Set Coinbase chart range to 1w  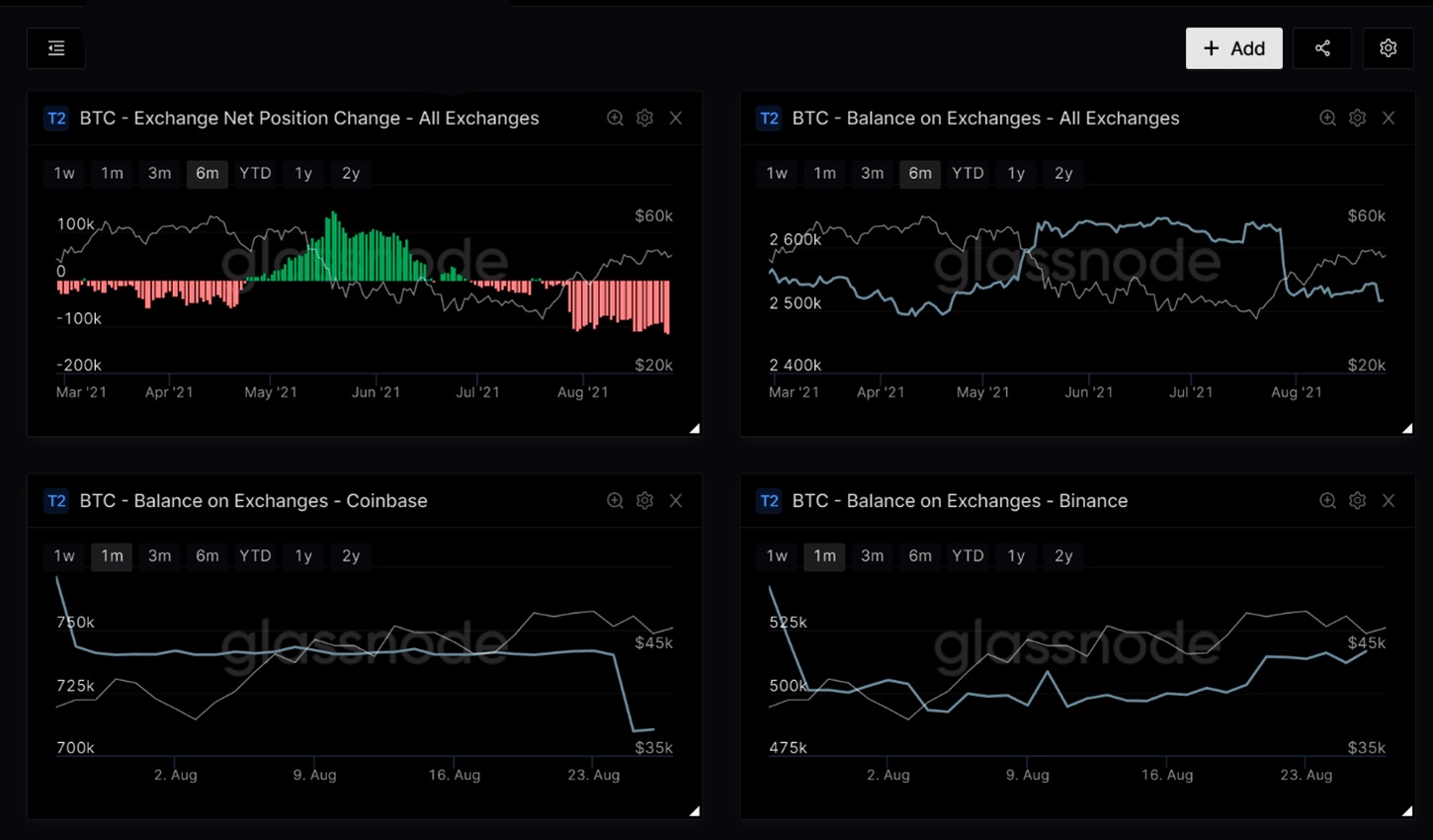[64, 555]
